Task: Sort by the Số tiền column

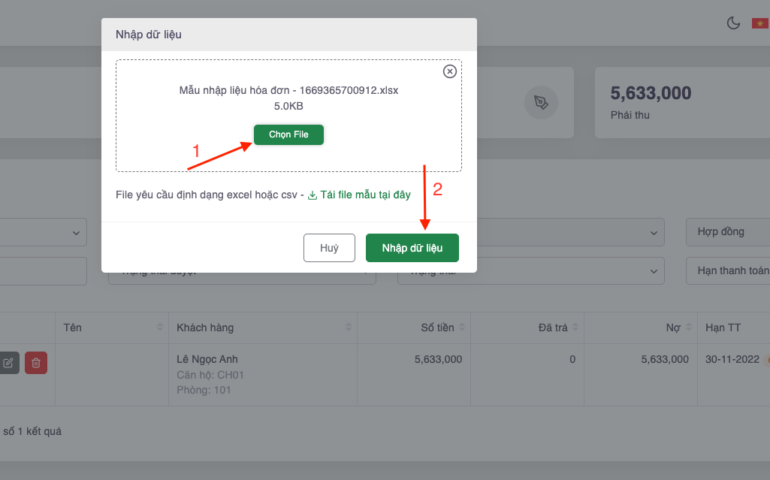Action: [x=468, y=328]
